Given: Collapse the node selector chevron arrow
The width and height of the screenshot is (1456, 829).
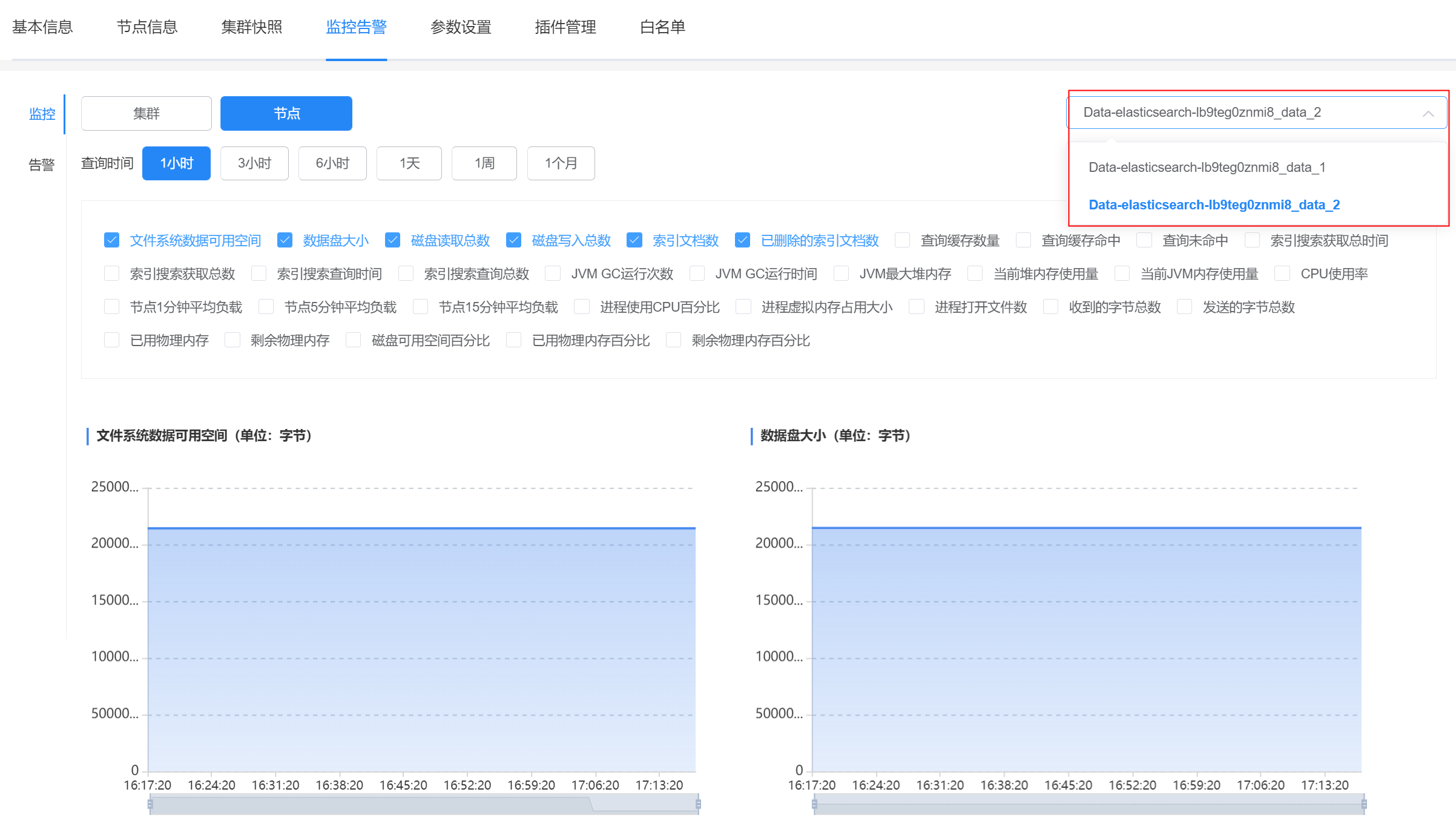Looking at the screenshot, I should coord(1428,113).
